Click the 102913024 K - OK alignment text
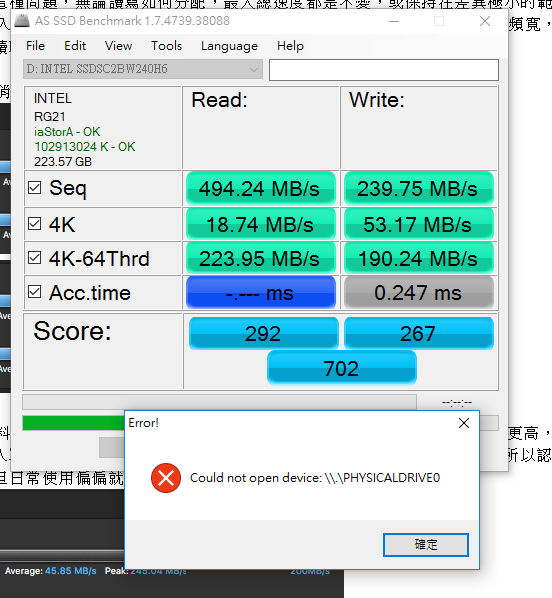 85,147
